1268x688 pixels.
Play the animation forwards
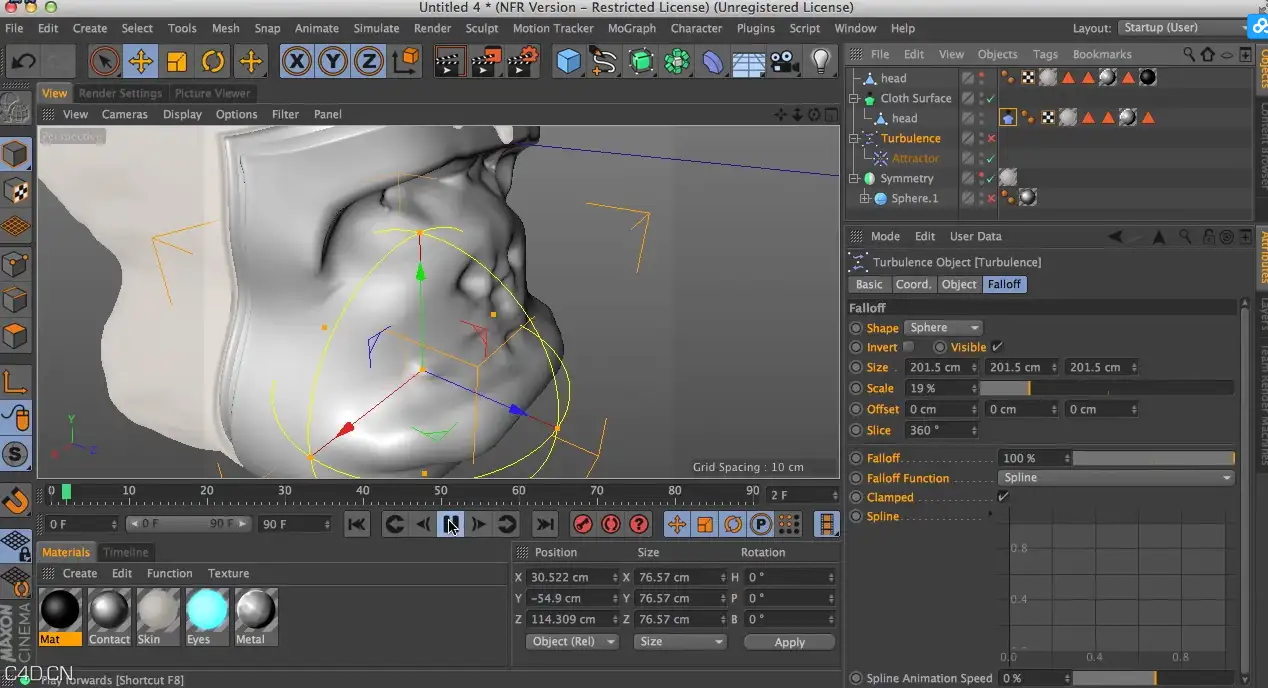point(450,524)
